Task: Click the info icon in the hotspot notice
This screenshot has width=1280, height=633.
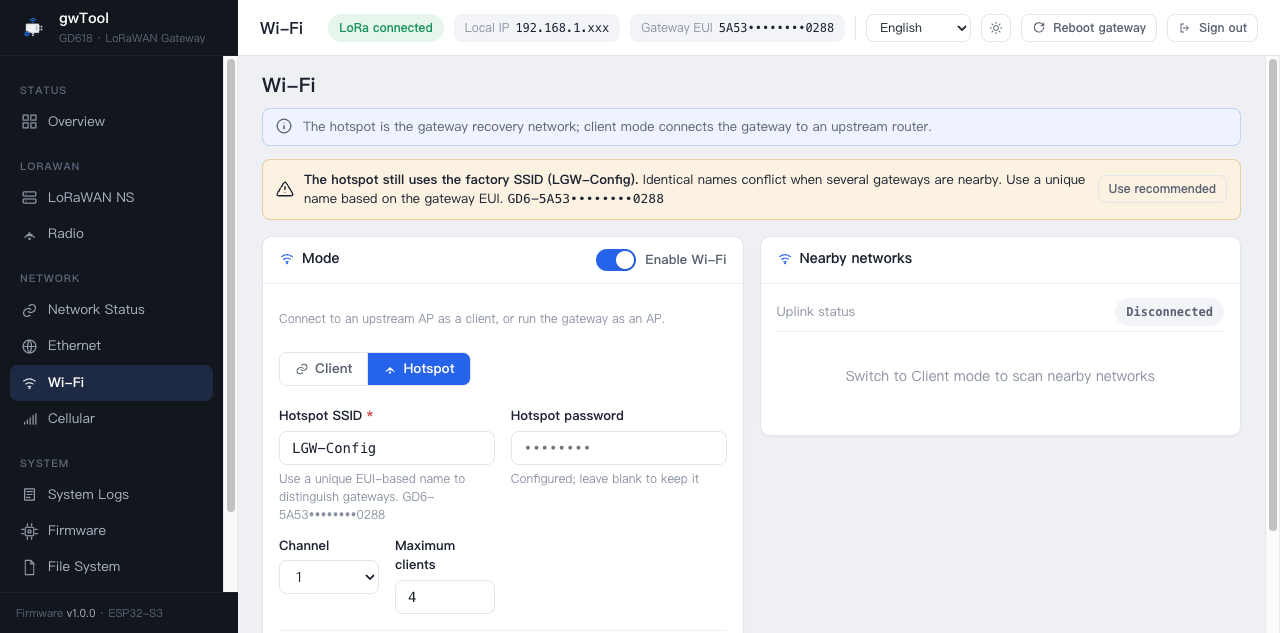Action: [285, 127]
